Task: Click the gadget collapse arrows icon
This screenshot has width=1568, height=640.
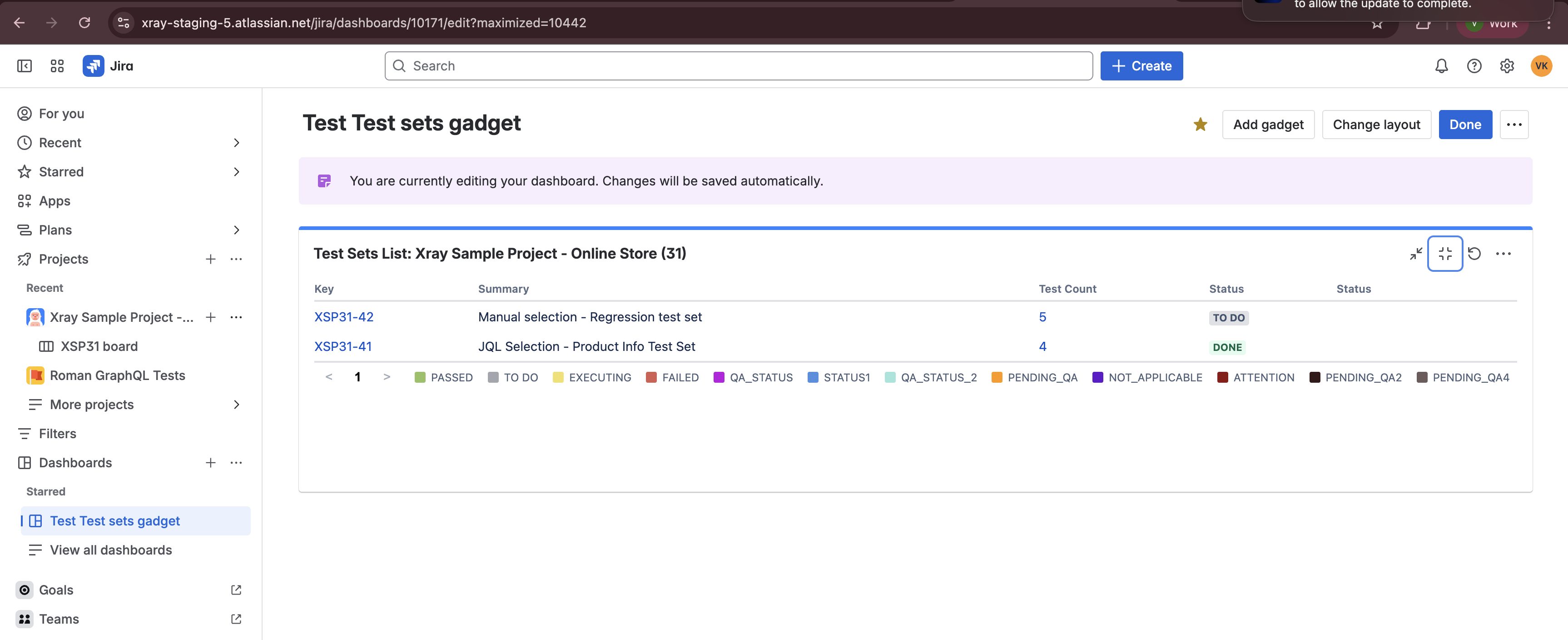Action: (x=1416, y=253)
